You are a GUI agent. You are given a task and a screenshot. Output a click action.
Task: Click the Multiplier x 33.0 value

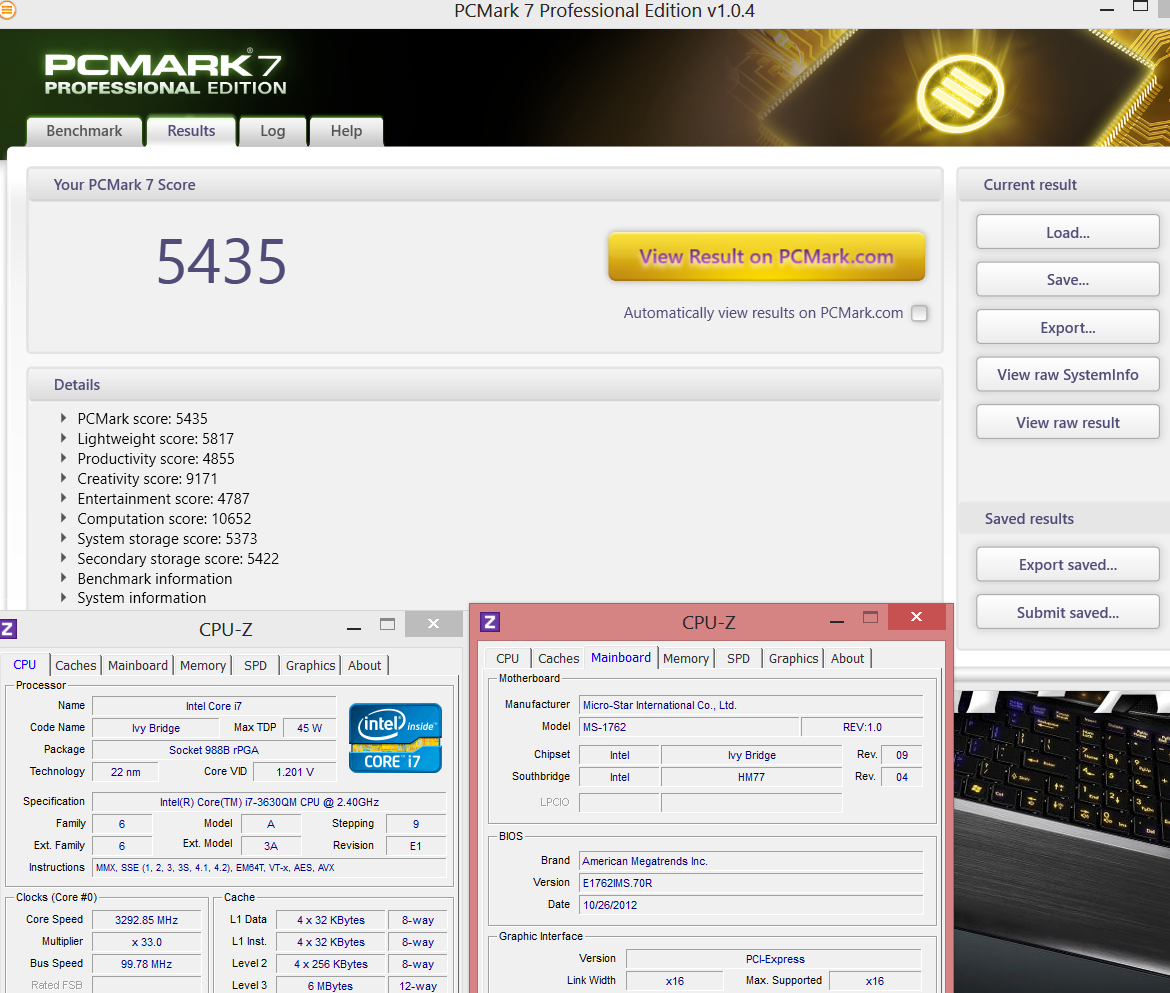(146, 942)
